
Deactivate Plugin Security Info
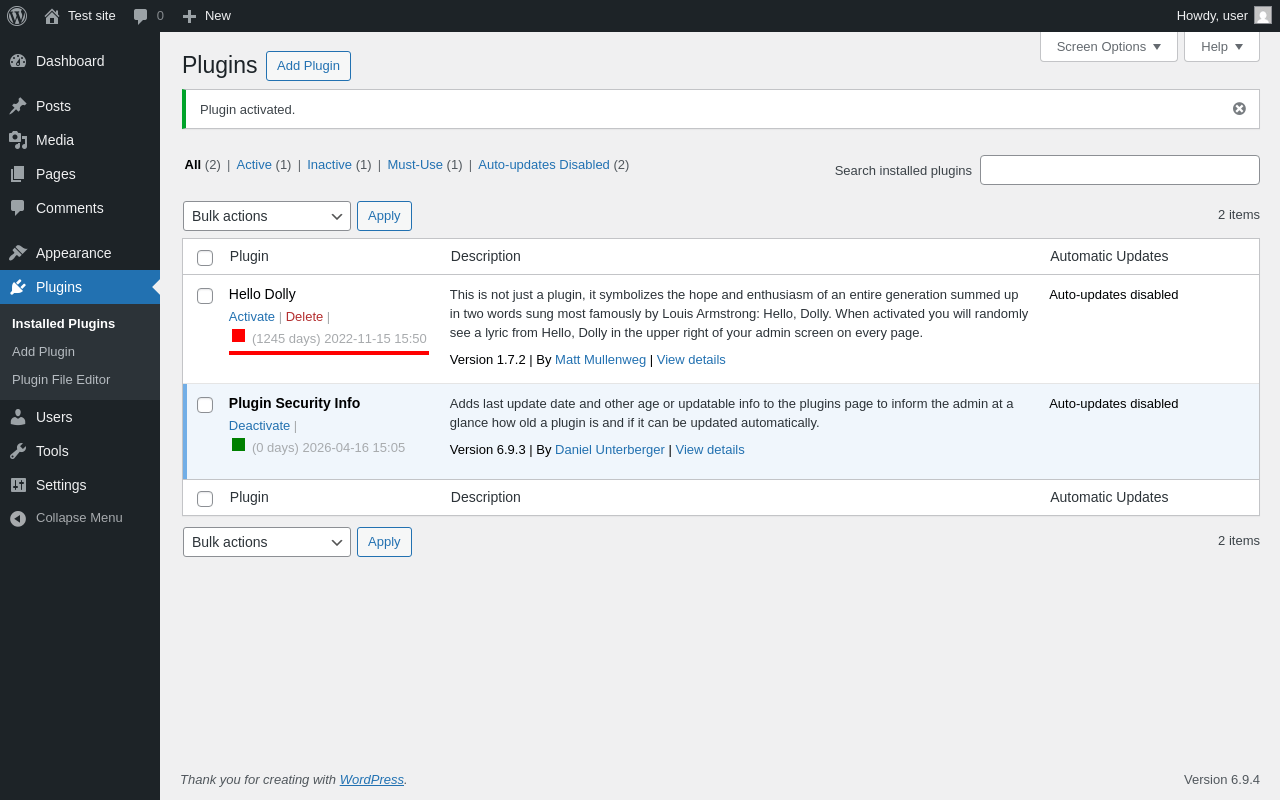coord(259,426)
